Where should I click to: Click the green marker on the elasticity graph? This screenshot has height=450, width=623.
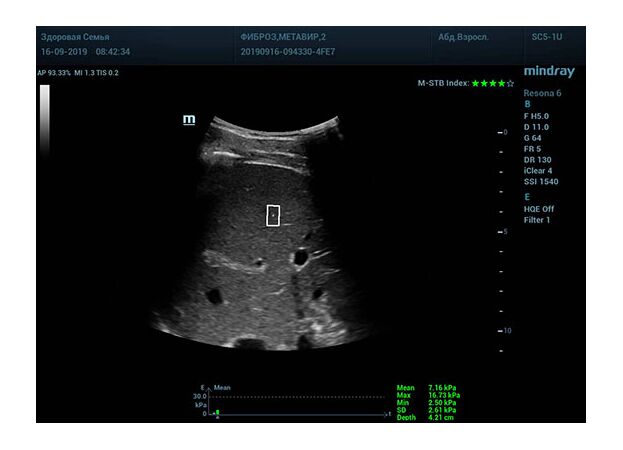click(217, 411)
